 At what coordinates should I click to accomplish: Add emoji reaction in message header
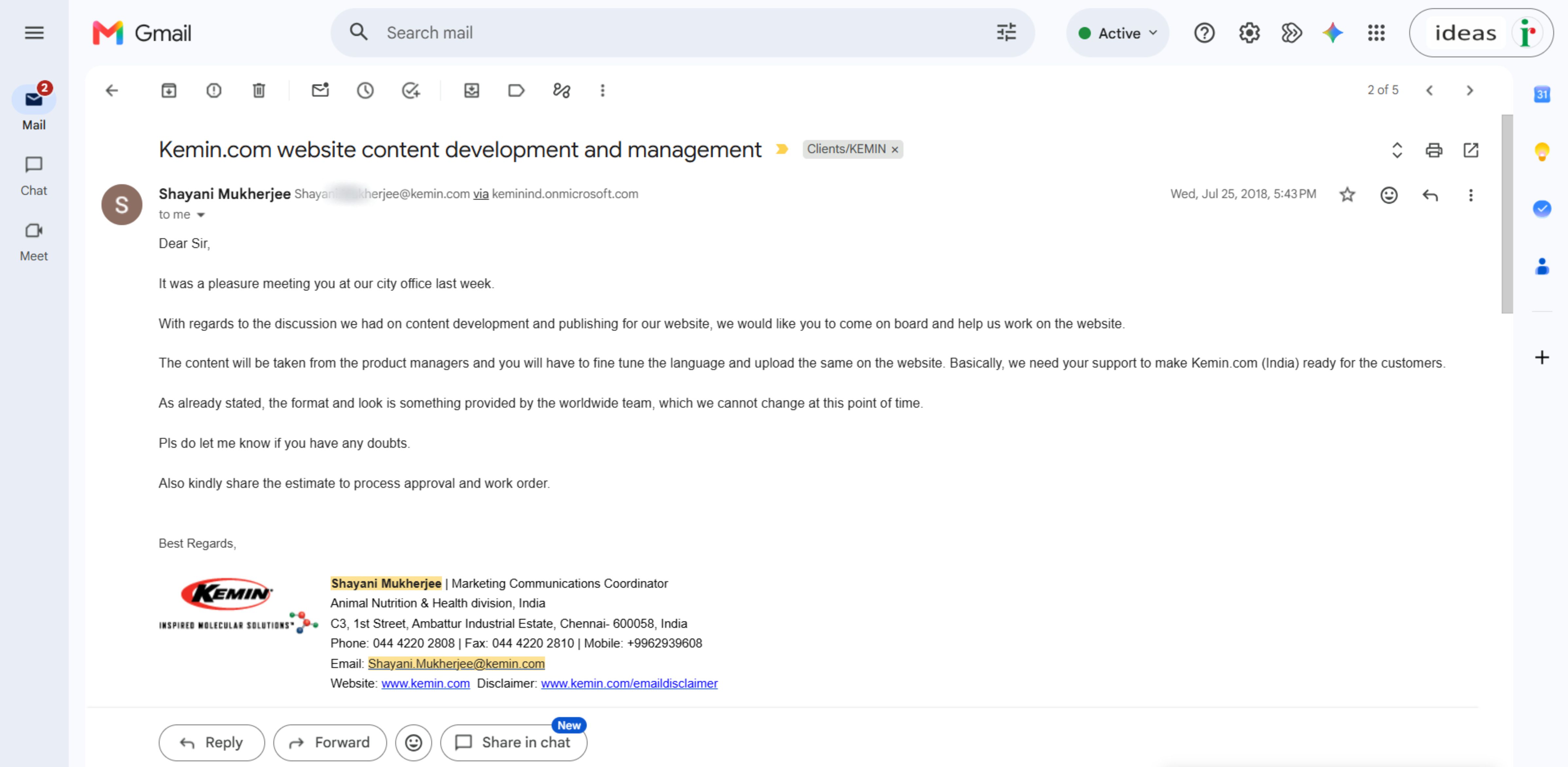[x=1388, y=195]
